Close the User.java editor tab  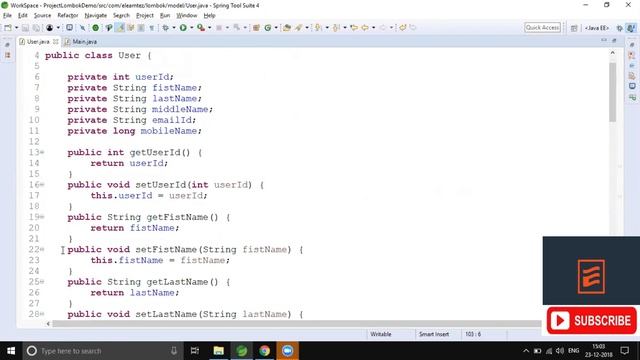point(56,42)
